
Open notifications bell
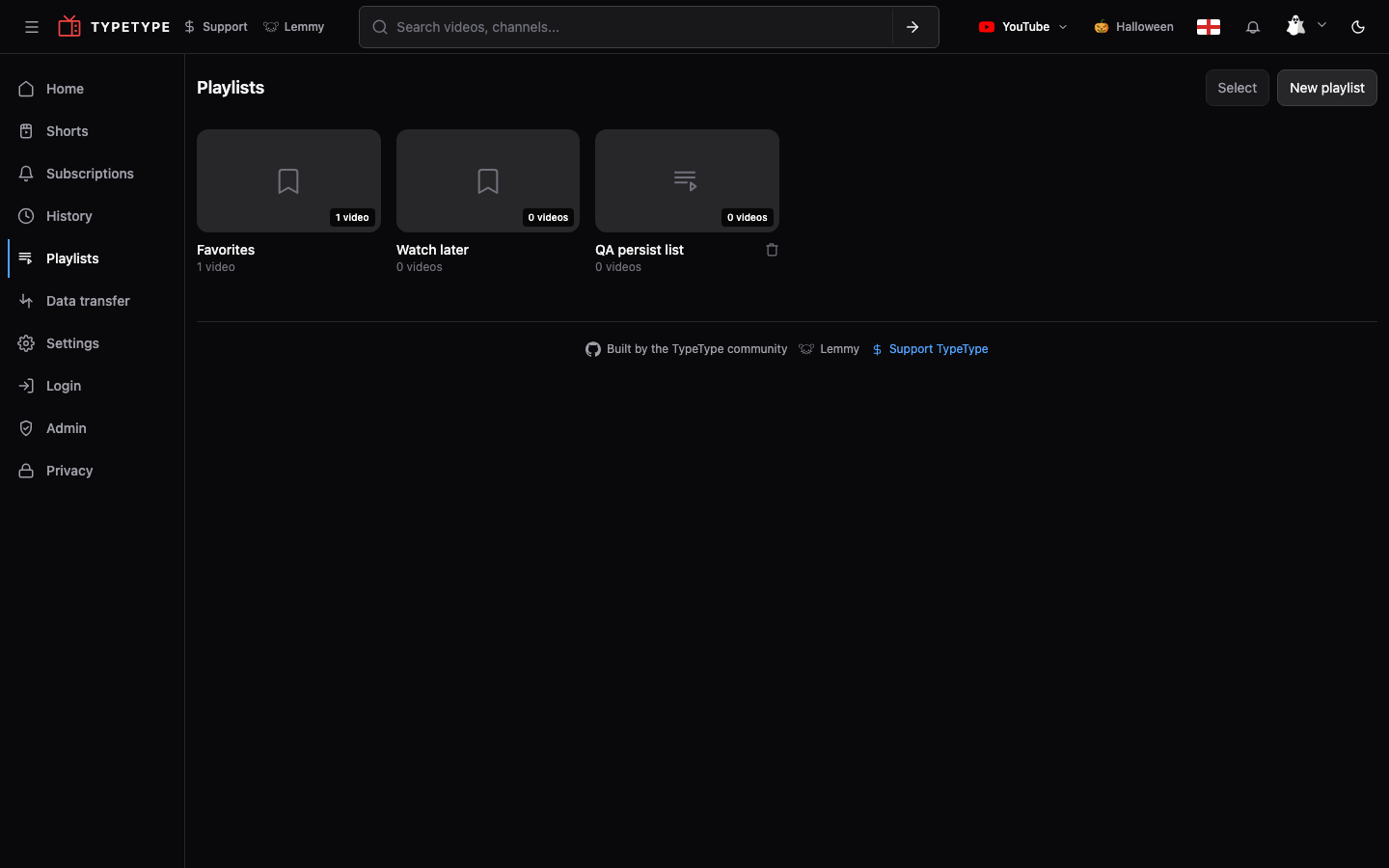(1253, 27)
